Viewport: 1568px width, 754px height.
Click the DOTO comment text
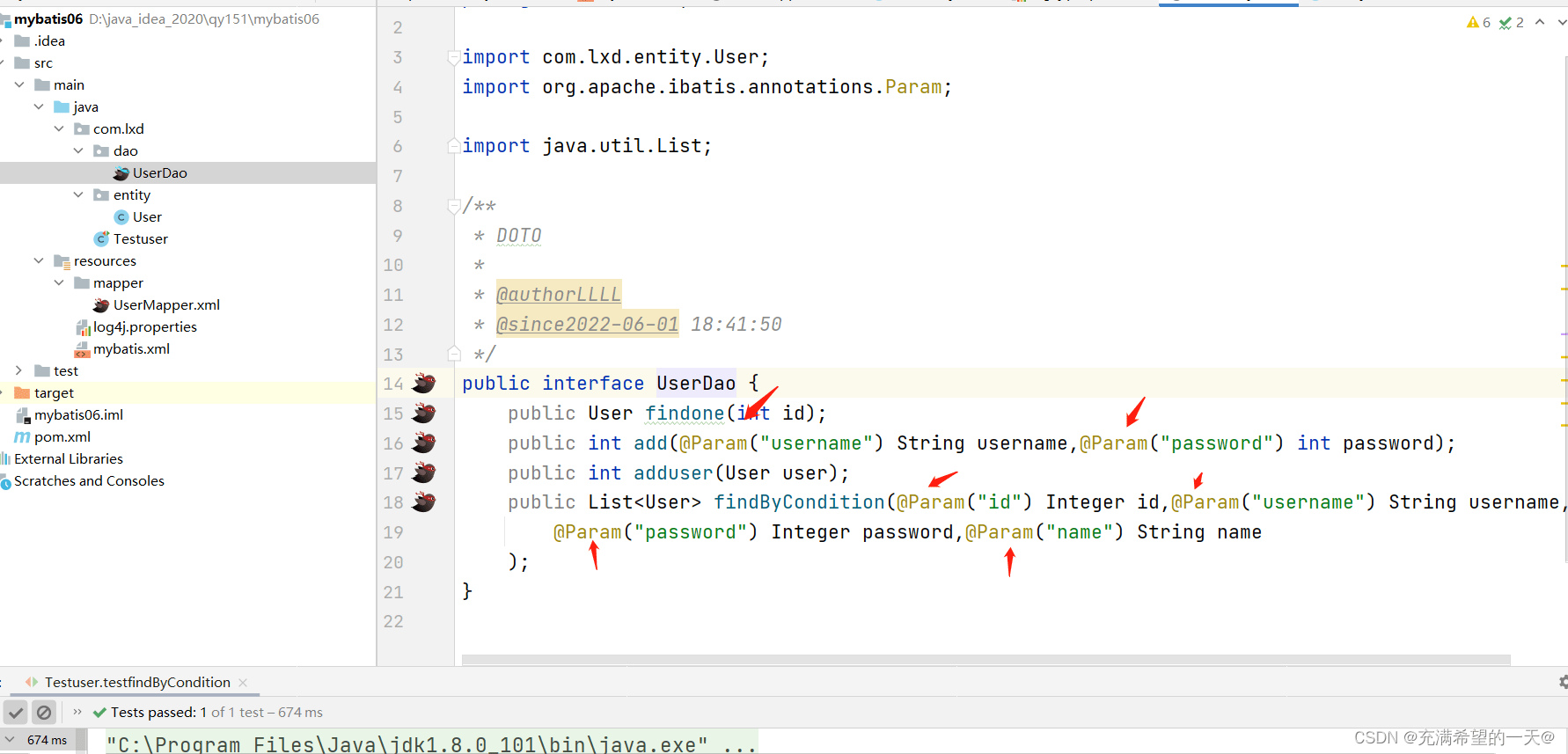(x=519, y=235)
